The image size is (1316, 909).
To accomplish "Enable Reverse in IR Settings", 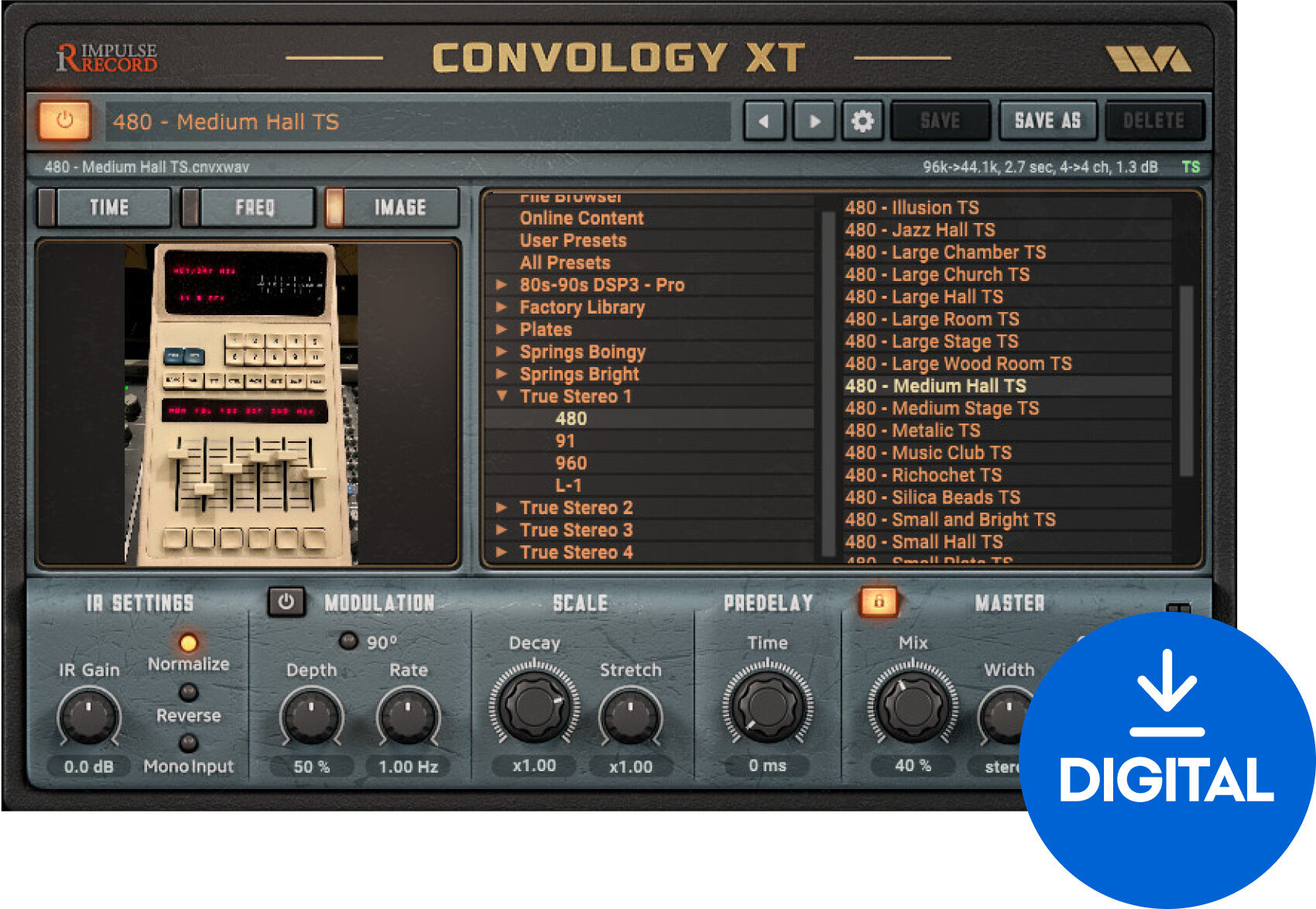I will [187, 693].
